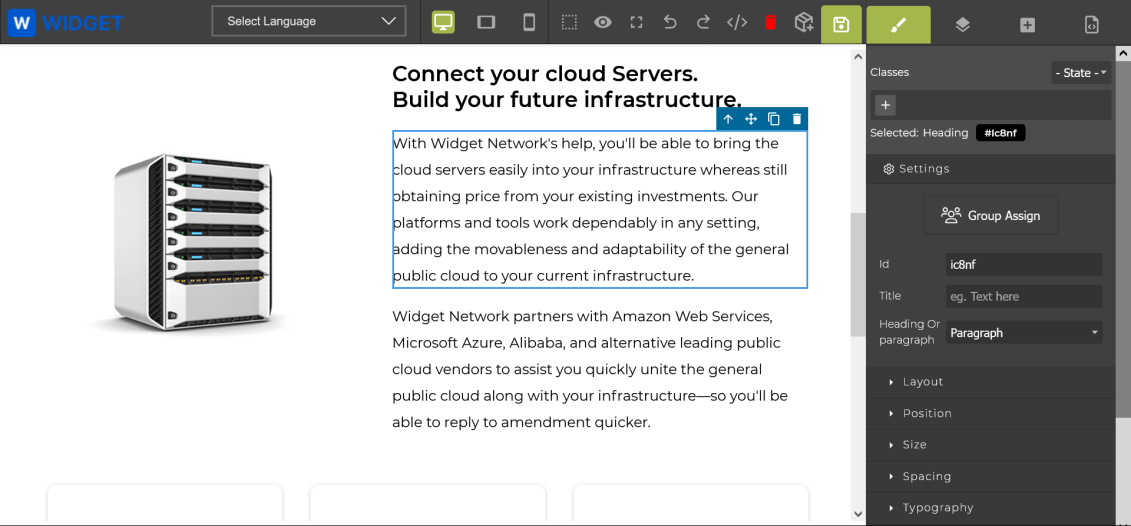Enter fullscreen mode icon

(636, 22)
